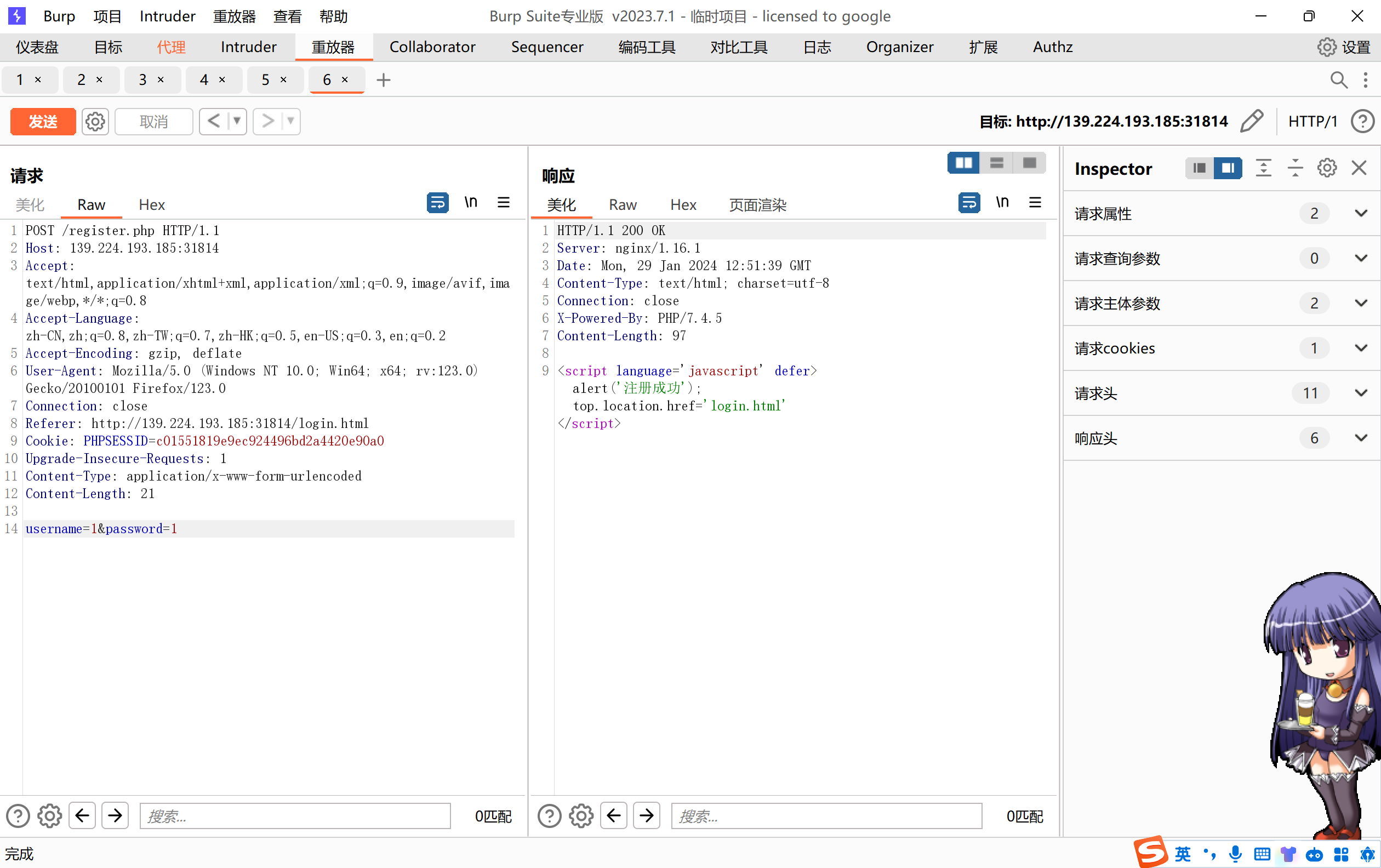Expand all Inspector sections icon
This screenshot has height=868, width=1381.
click(1263, 168)
